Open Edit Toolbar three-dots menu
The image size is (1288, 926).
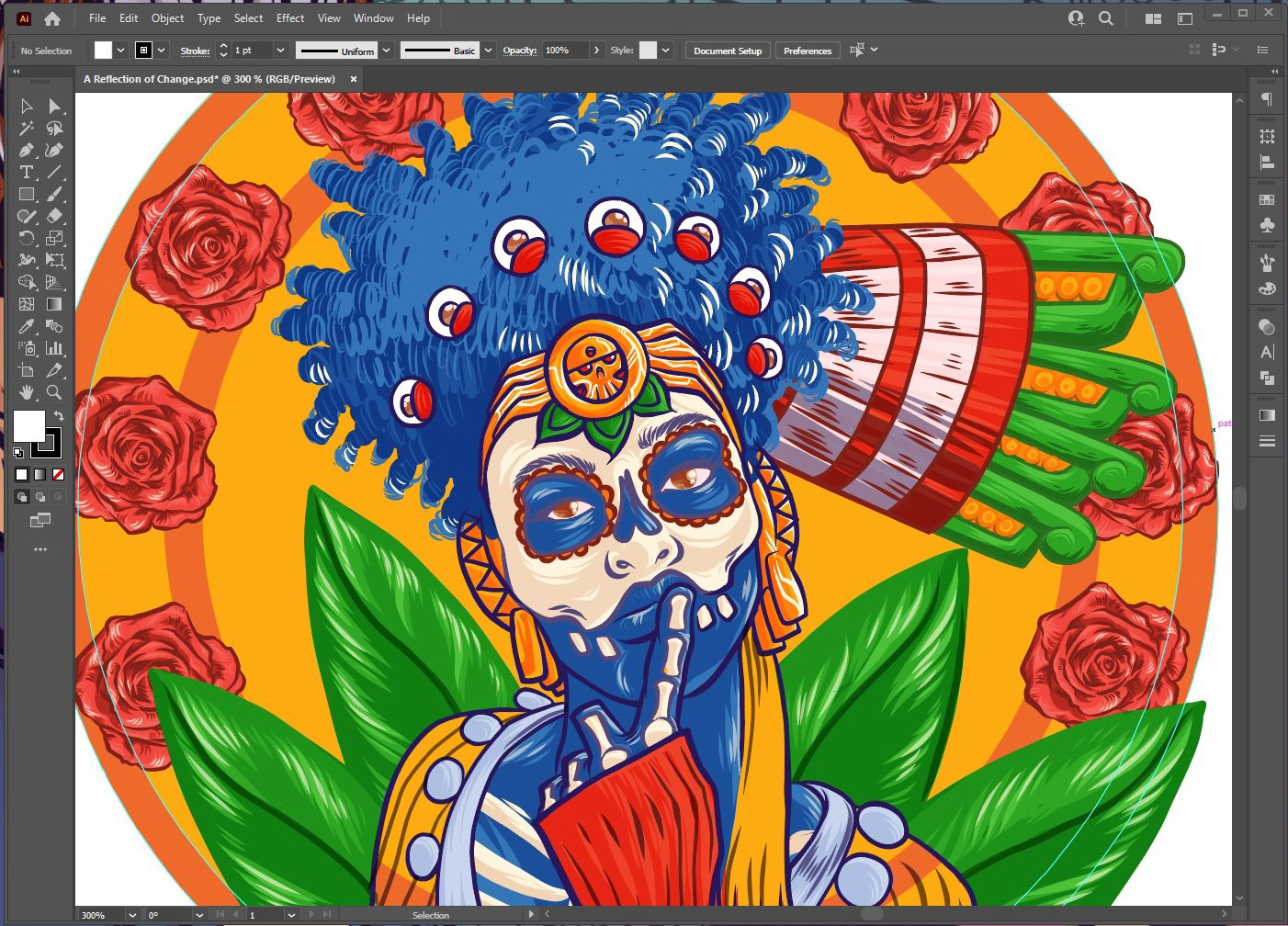tap(40, 549)
